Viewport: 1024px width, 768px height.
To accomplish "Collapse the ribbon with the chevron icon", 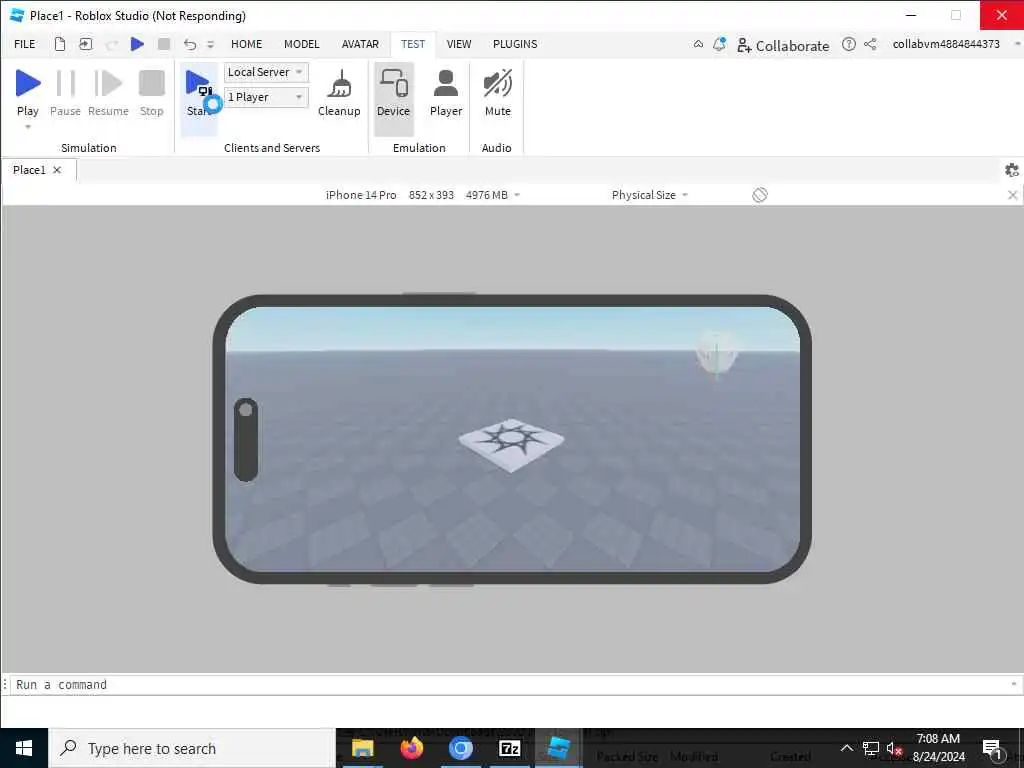I will pos(698,44).
